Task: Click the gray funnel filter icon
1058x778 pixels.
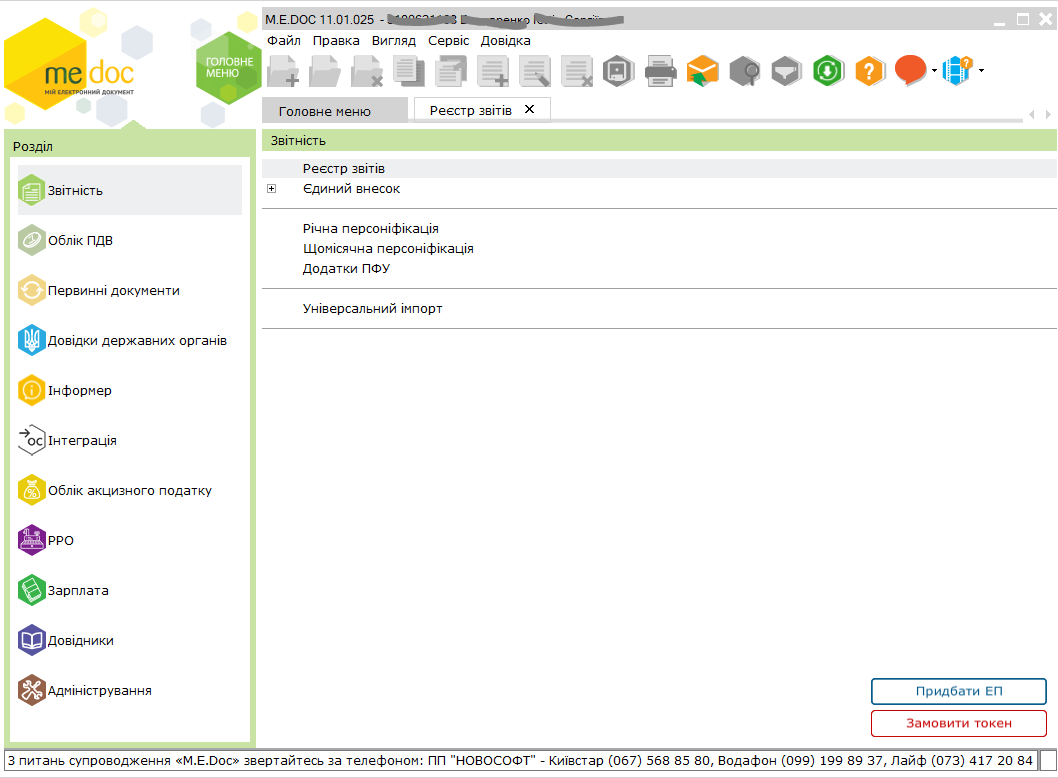Action: tap(787, 71)
